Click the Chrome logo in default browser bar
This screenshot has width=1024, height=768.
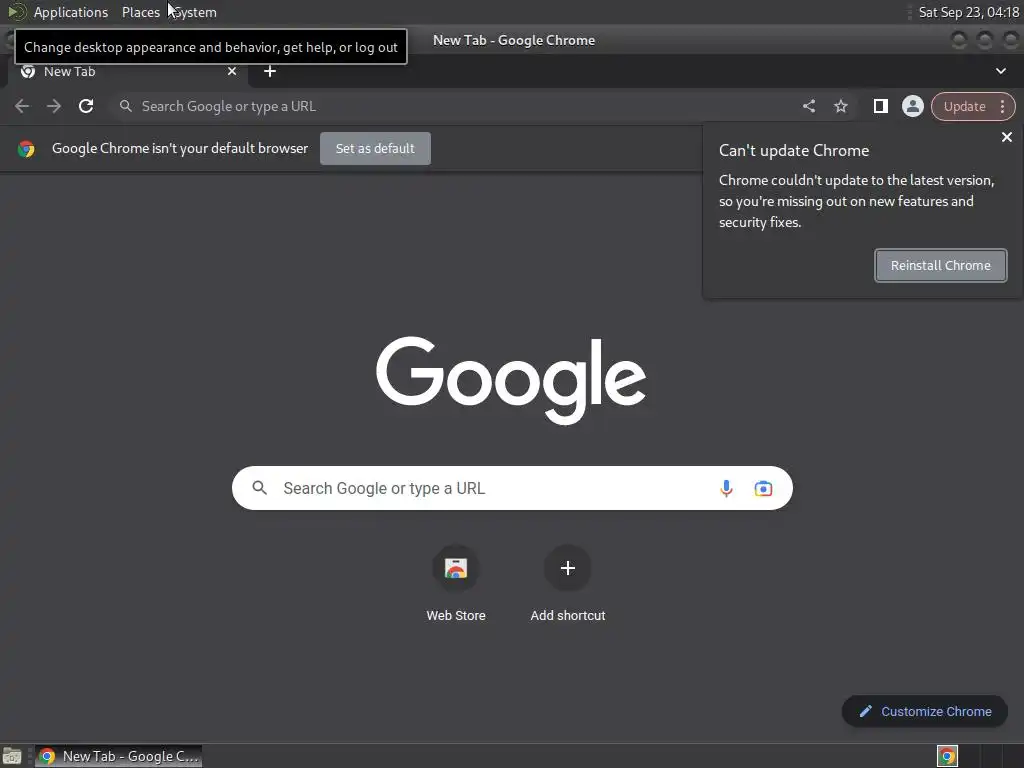pos(26,149)
